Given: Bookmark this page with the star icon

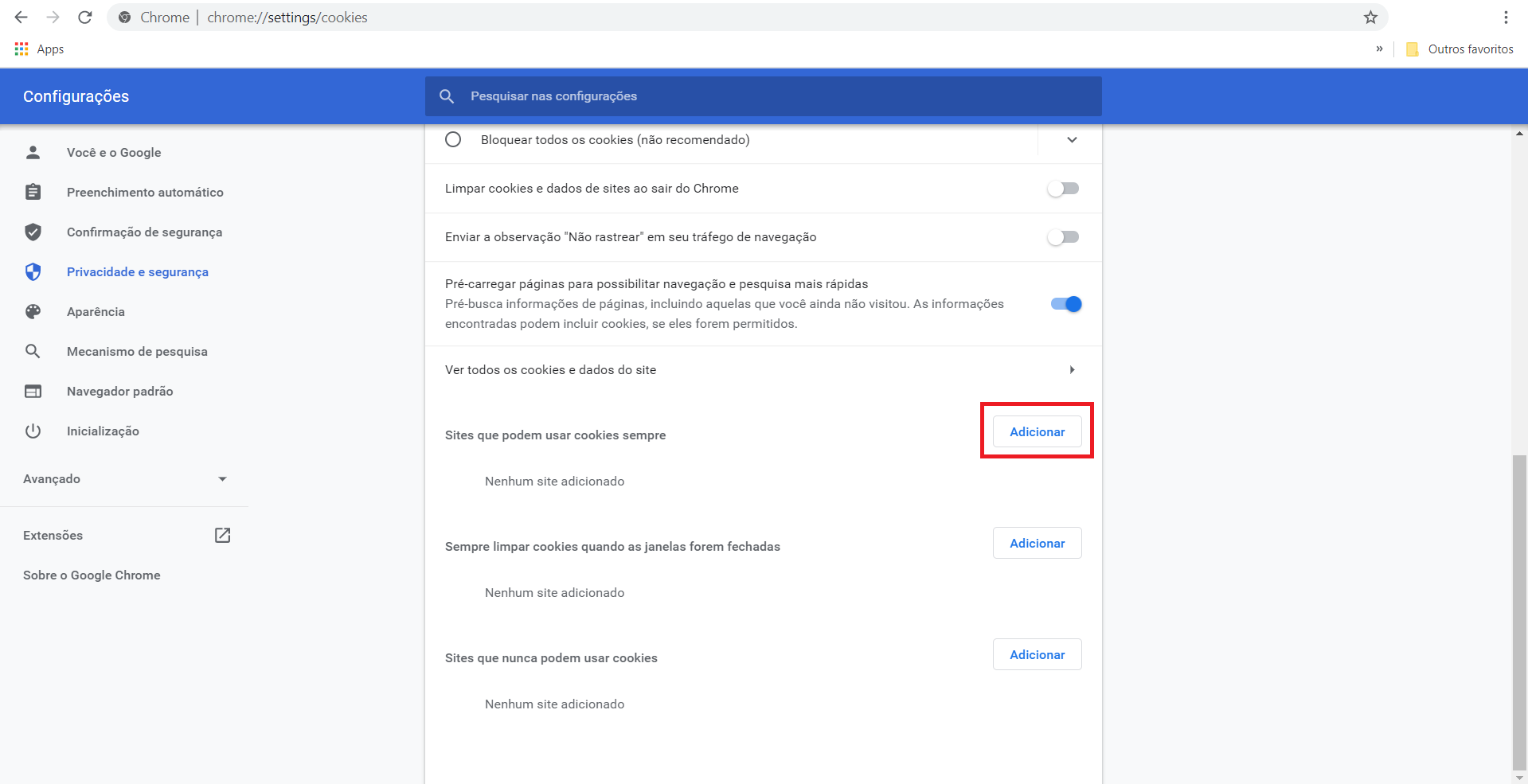Looking at the screenshot, I should (1370, 18).
